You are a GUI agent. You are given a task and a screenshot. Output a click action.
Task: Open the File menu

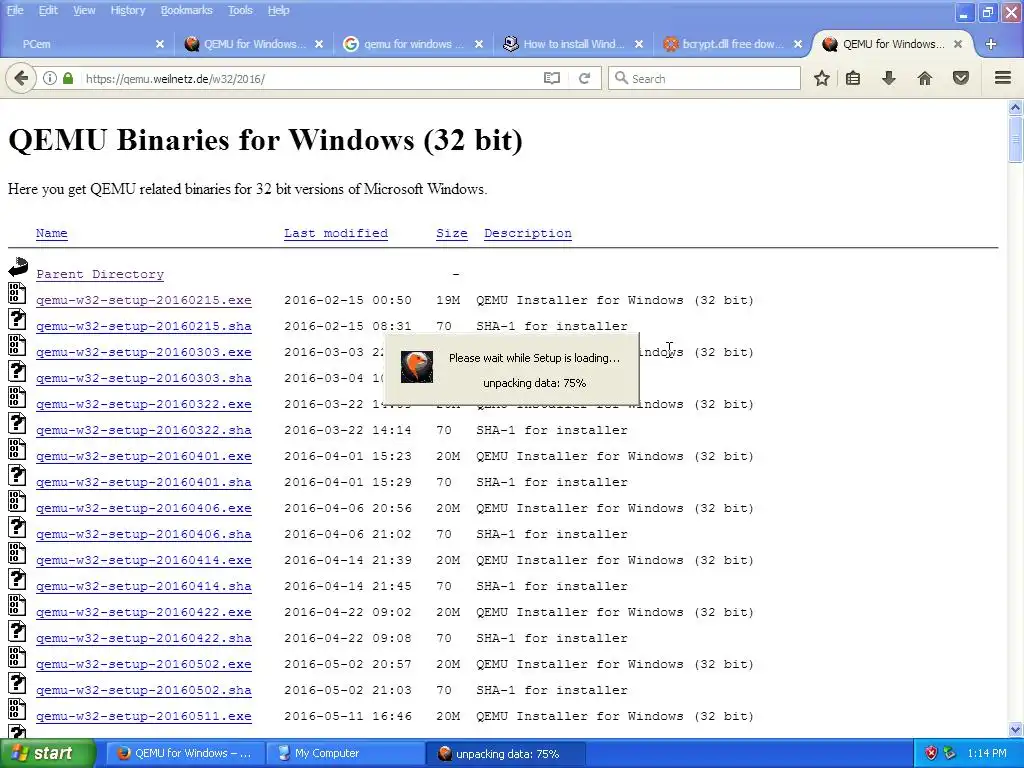click(15, 10)
